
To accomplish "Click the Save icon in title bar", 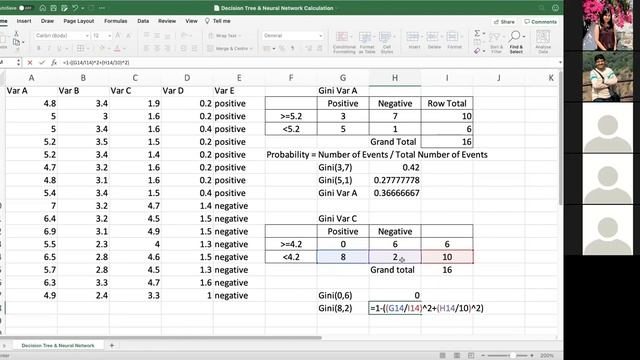I will point(53,8).
